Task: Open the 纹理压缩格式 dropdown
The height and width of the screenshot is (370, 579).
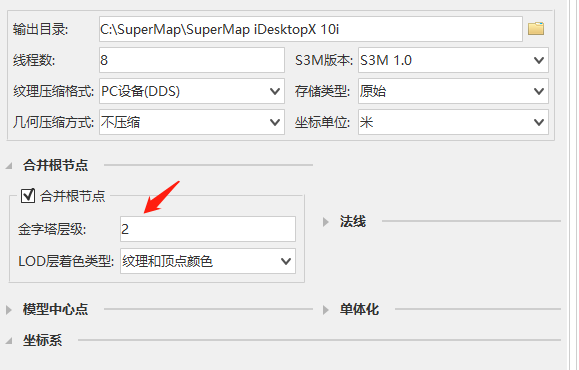Action: point(192,91)
